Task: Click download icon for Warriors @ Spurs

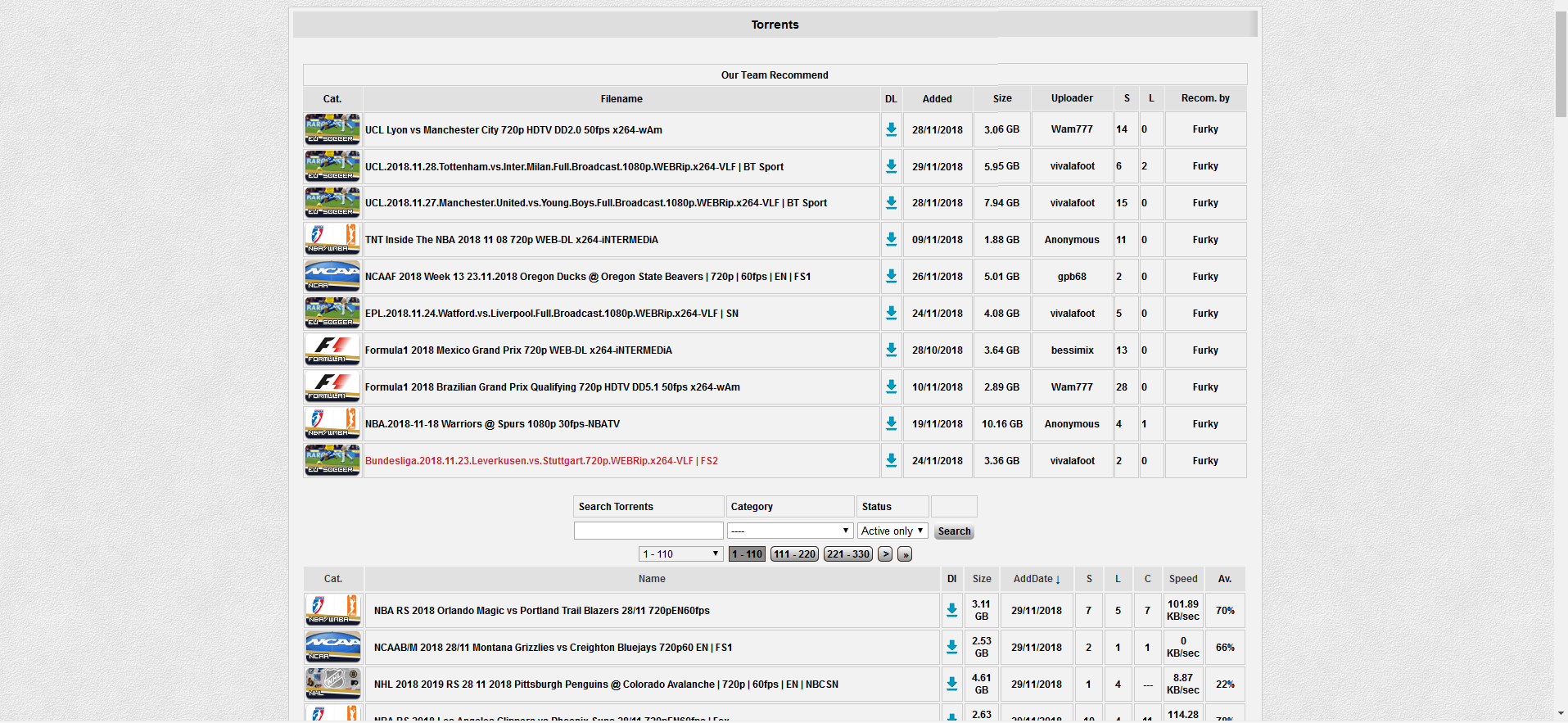Action: [891, 424]
